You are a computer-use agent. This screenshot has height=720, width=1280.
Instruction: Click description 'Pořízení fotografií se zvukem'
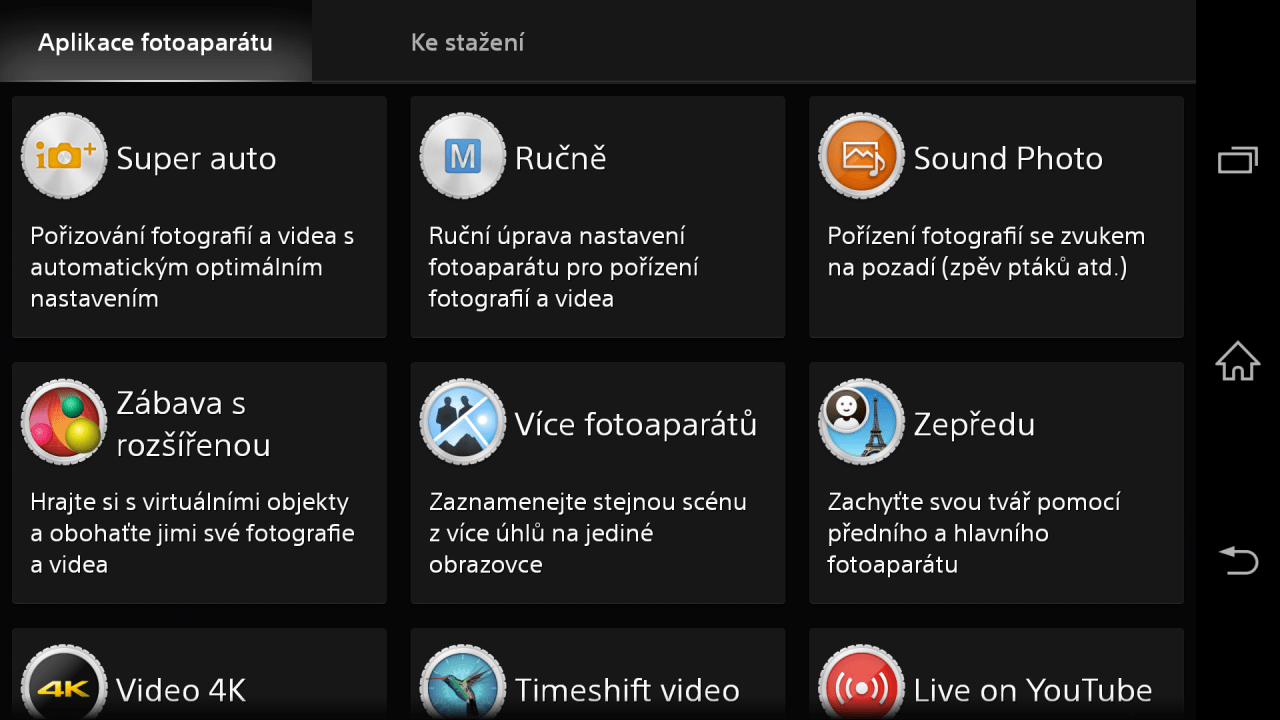coord(986,237)
